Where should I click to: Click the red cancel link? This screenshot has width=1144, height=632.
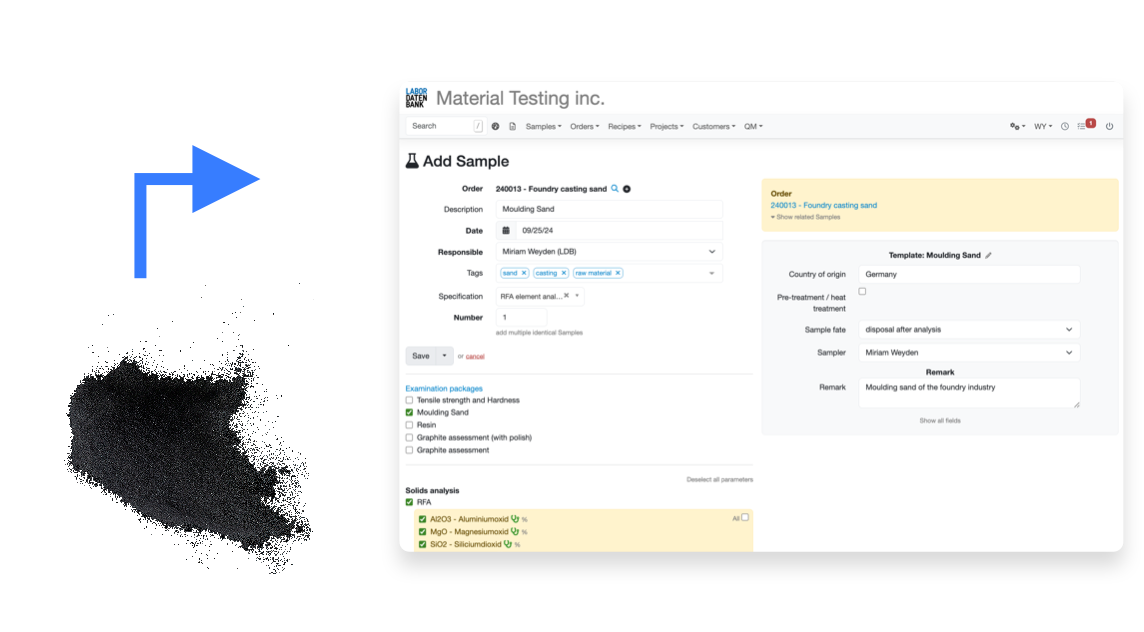pyautogui.click(x=475, y=356)
